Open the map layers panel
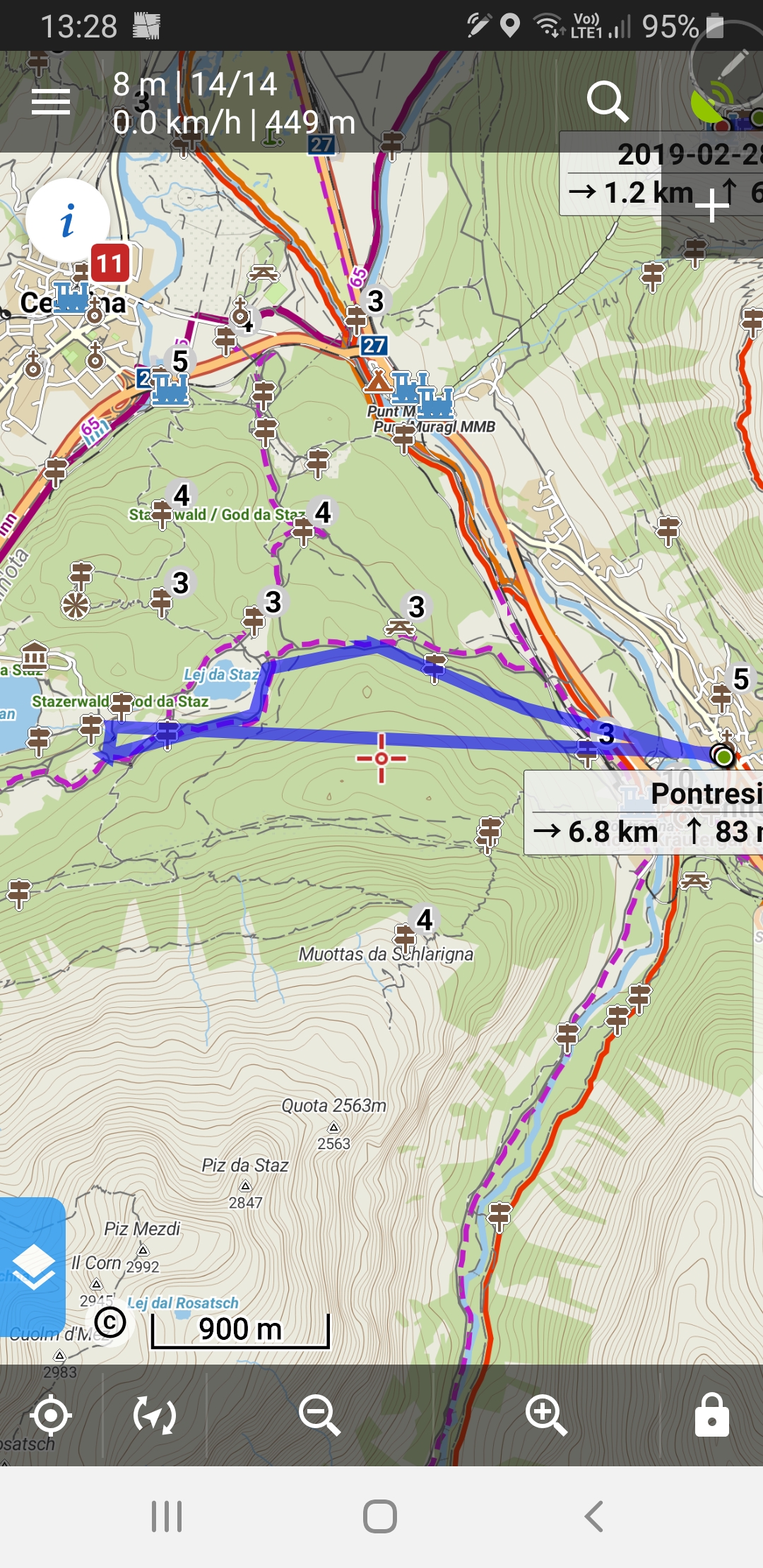 pos(32,1266)
